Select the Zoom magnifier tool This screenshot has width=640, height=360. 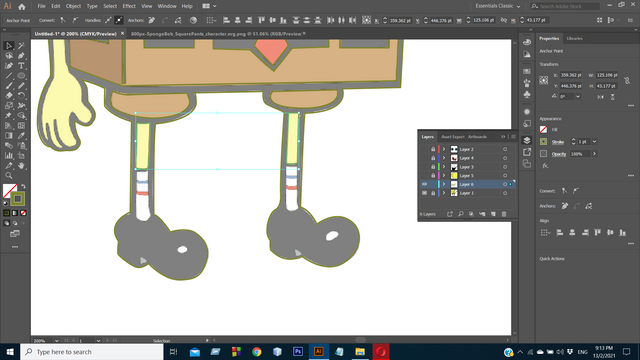pyautogui.click(x=9, y=176)
